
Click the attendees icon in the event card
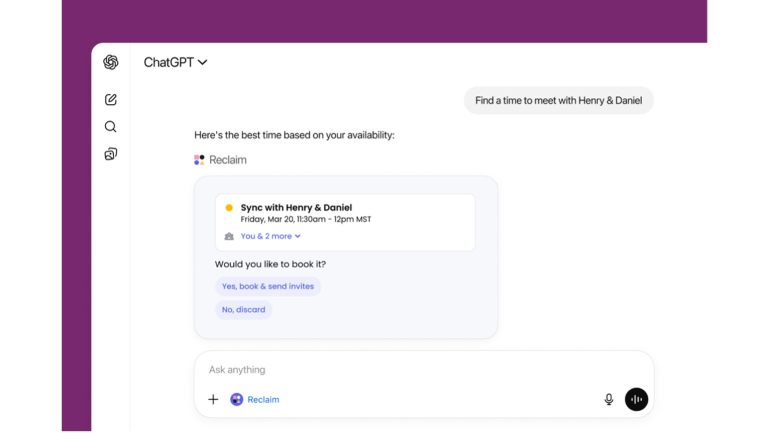click(x=229, y=236)
